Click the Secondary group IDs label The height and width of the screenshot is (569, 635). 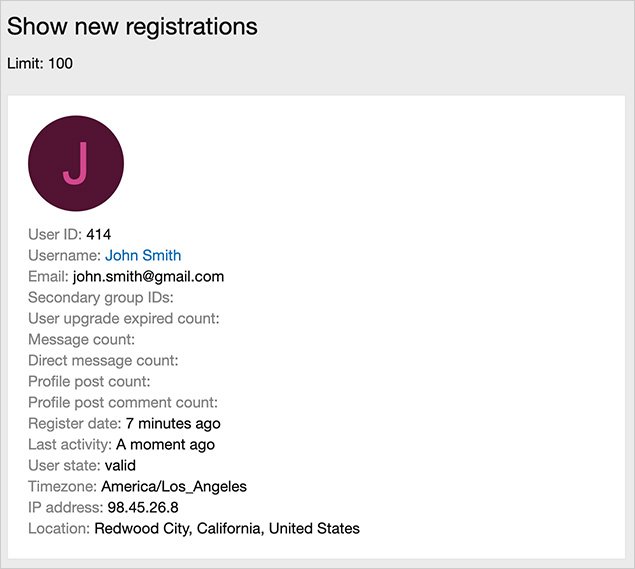(101, 298)
